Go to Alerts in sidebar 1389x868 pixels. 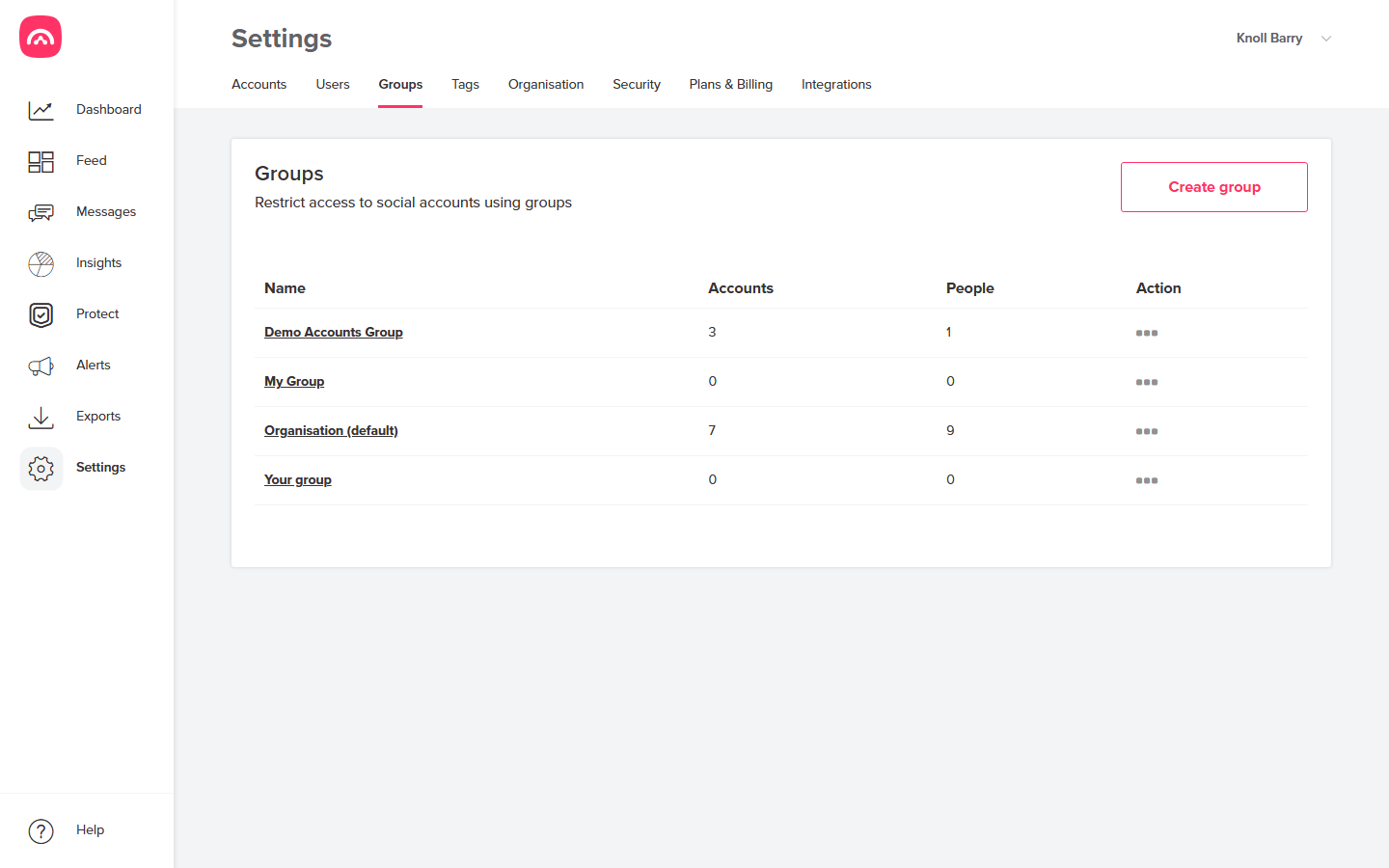94,365
